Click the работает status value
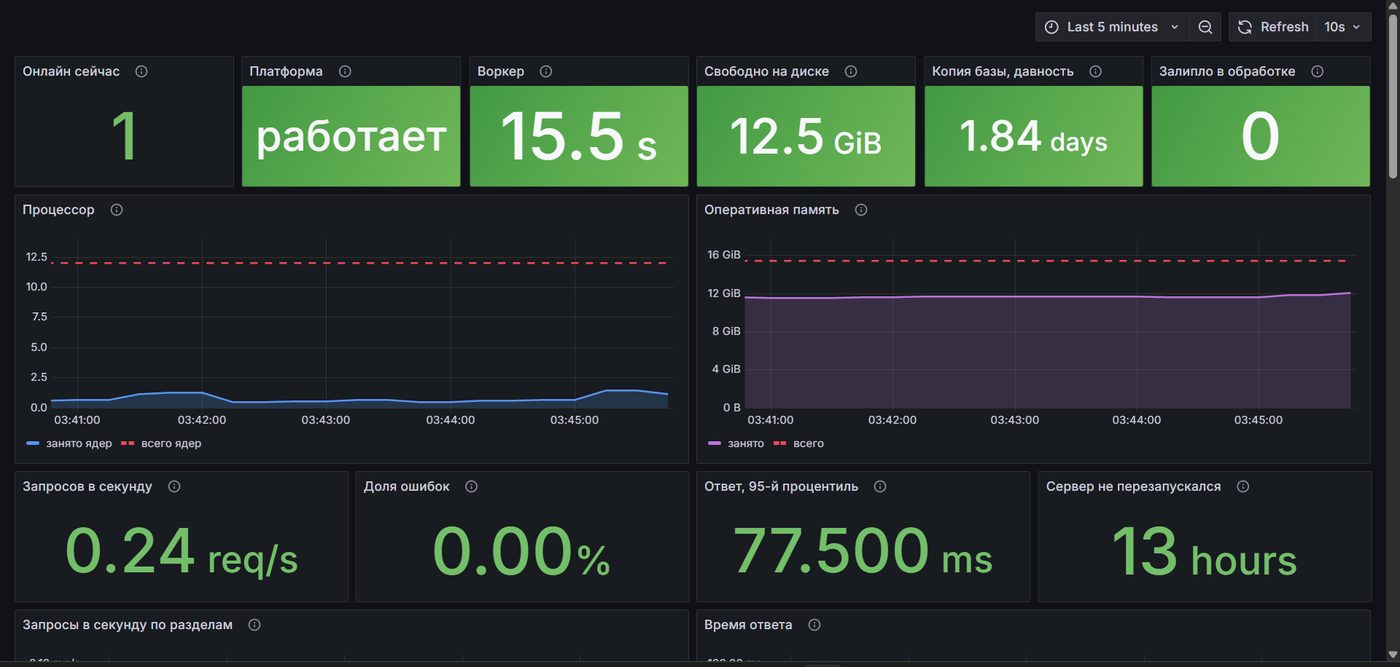1400x667 pixels. click(x=351, y=136)
